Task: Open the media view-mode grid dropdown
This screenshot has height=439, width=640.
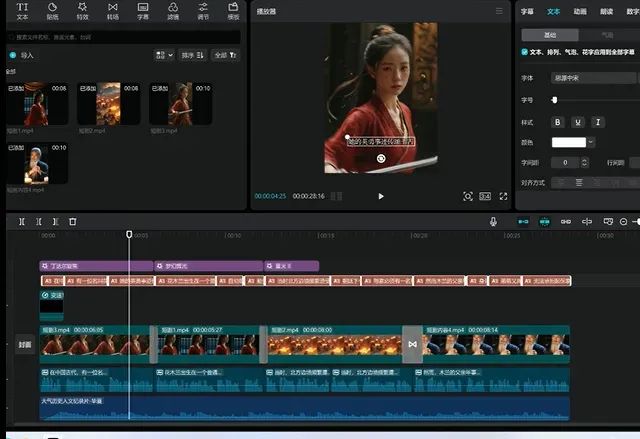Action: tap(164, 55)
